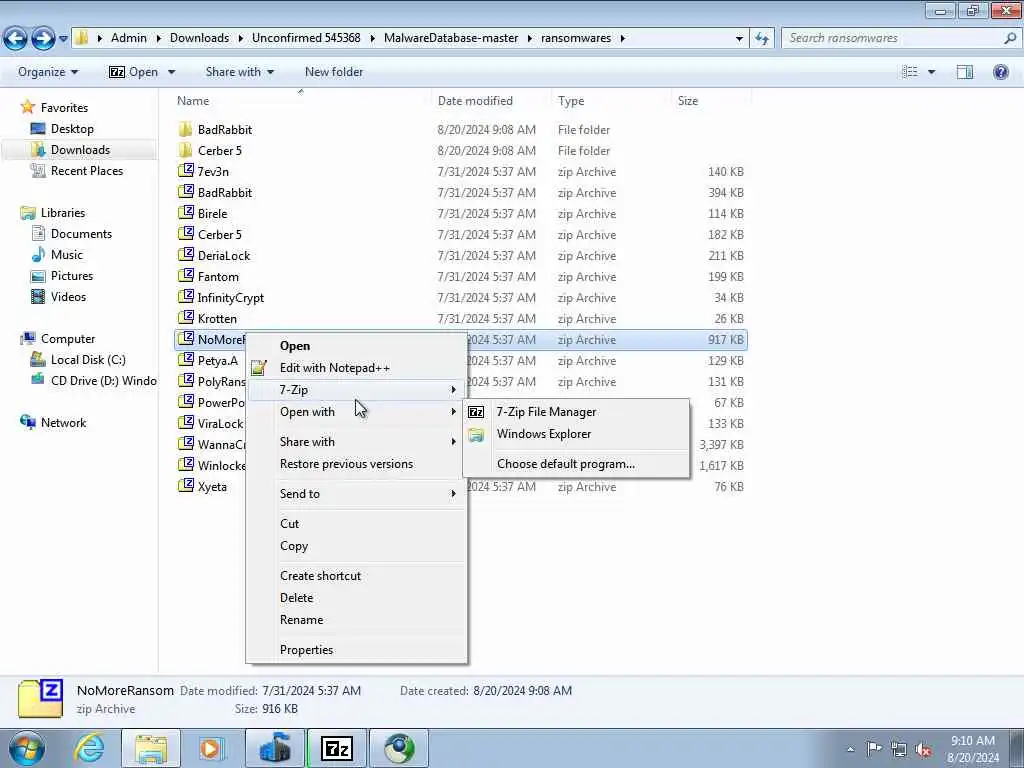Image resolution: width=1024 pixels, height=768 pixels.
Task: Expand breadcrumb arrow after Downloads
Action: pos(240,38)
